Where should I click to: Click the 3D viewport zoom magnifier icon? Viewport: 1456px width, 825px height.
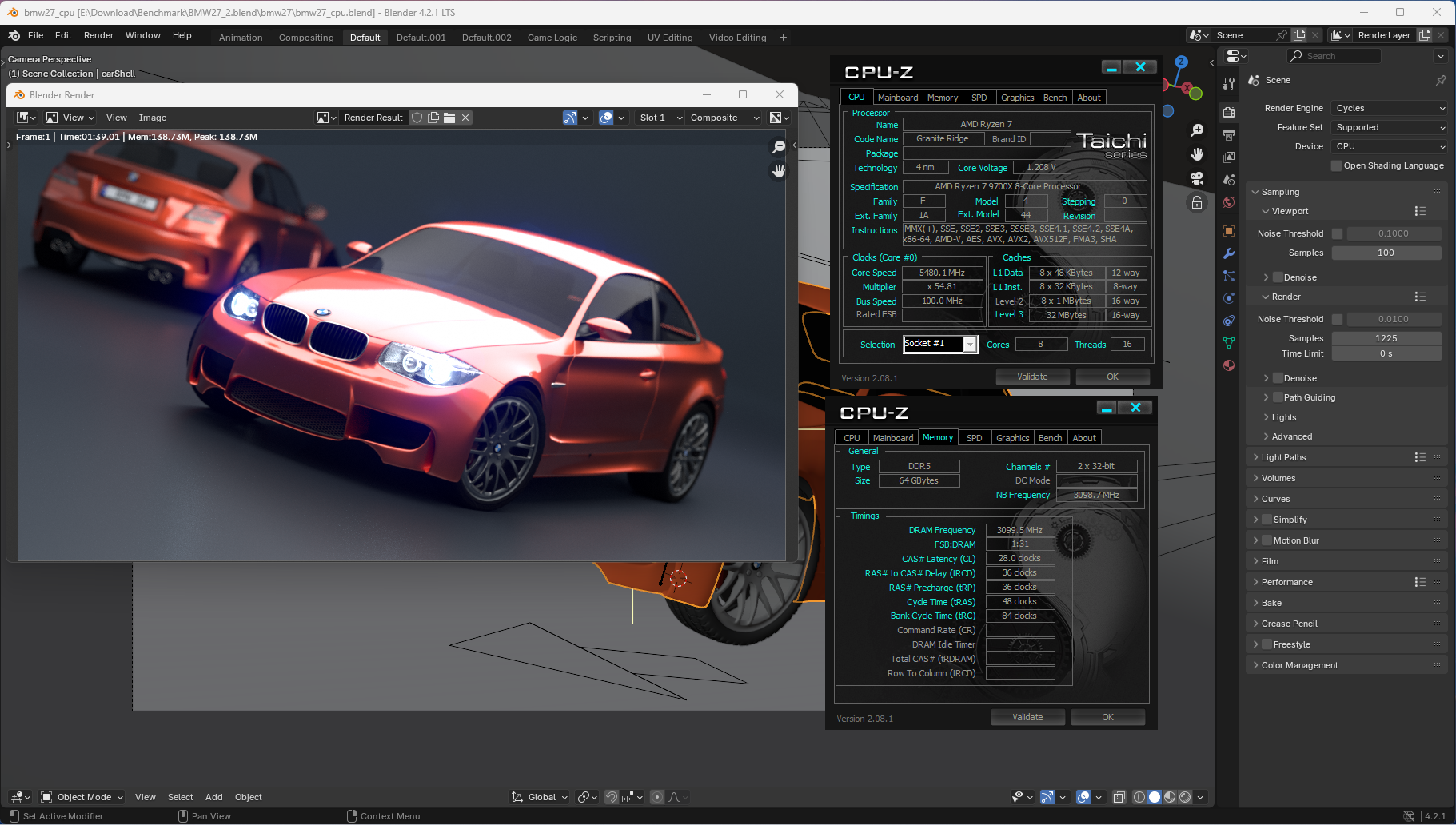(1197, 130)
